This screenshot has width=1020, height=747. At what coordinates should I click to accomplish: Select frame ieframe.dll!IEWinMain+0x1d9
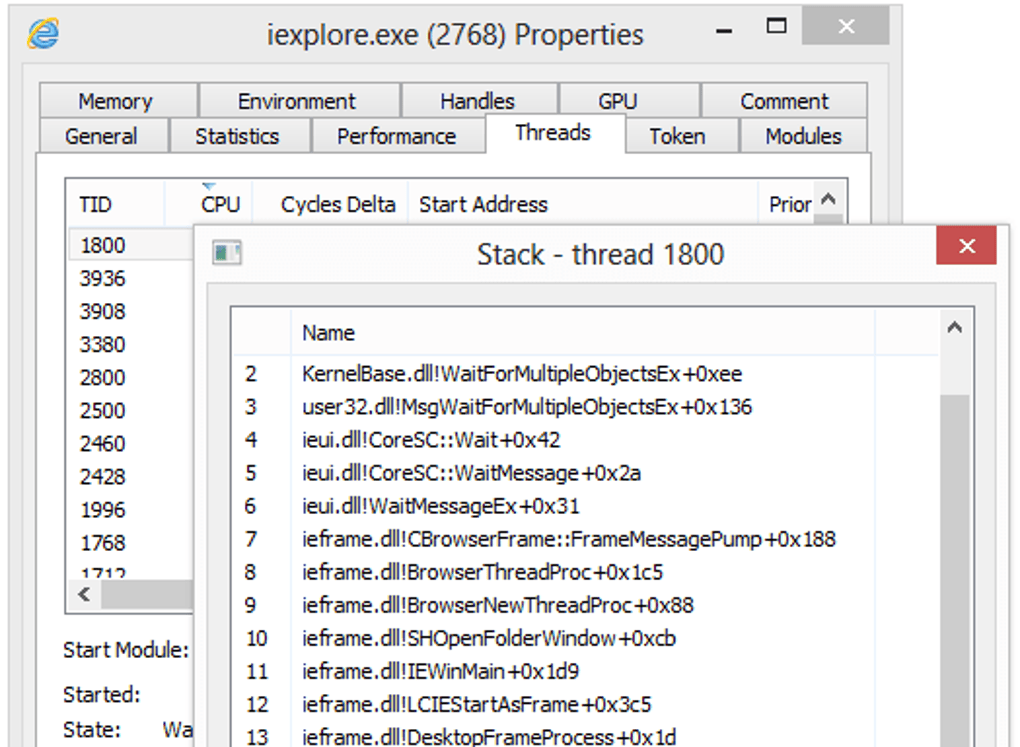pos(585,671)
